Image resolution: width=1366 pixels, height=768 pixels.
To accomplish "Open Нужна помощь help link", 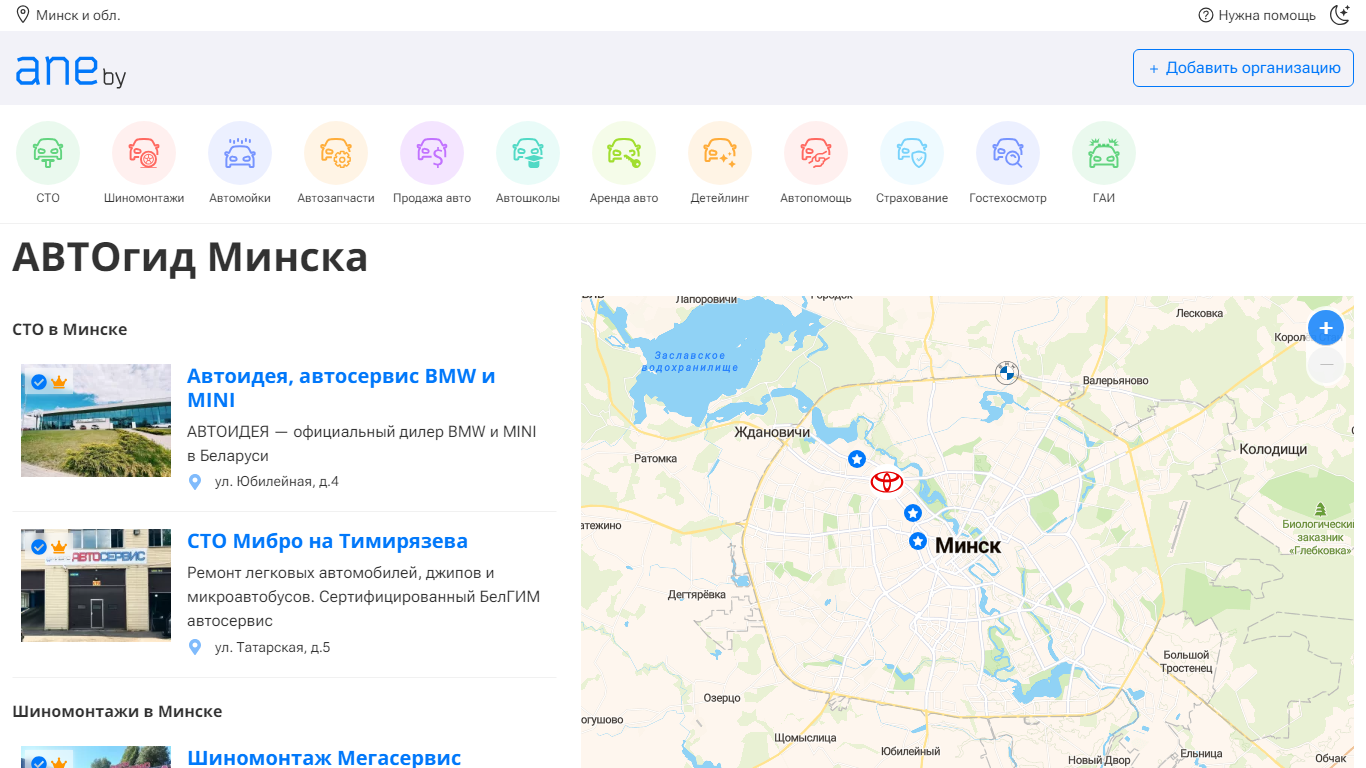I will [x=1257, y=15].
